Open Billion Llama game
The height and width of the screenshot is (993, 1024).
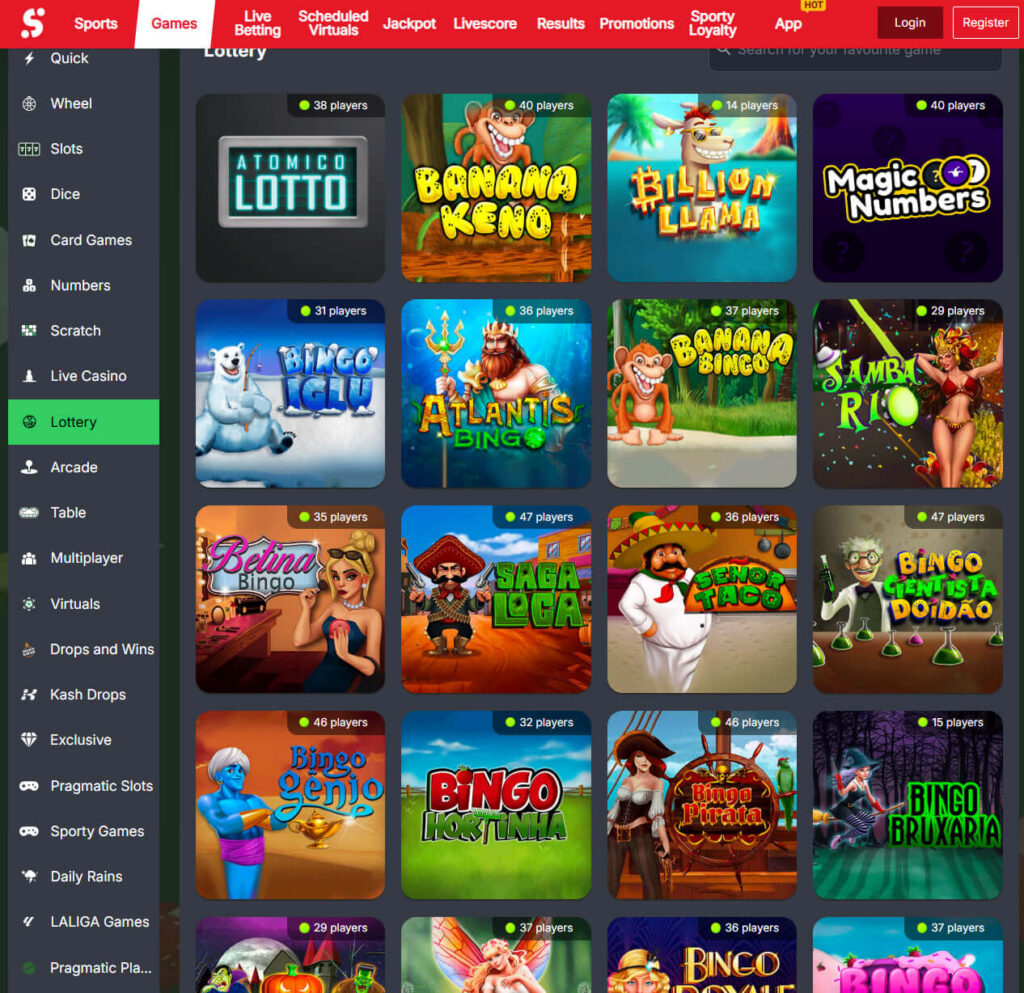(701, 188)
